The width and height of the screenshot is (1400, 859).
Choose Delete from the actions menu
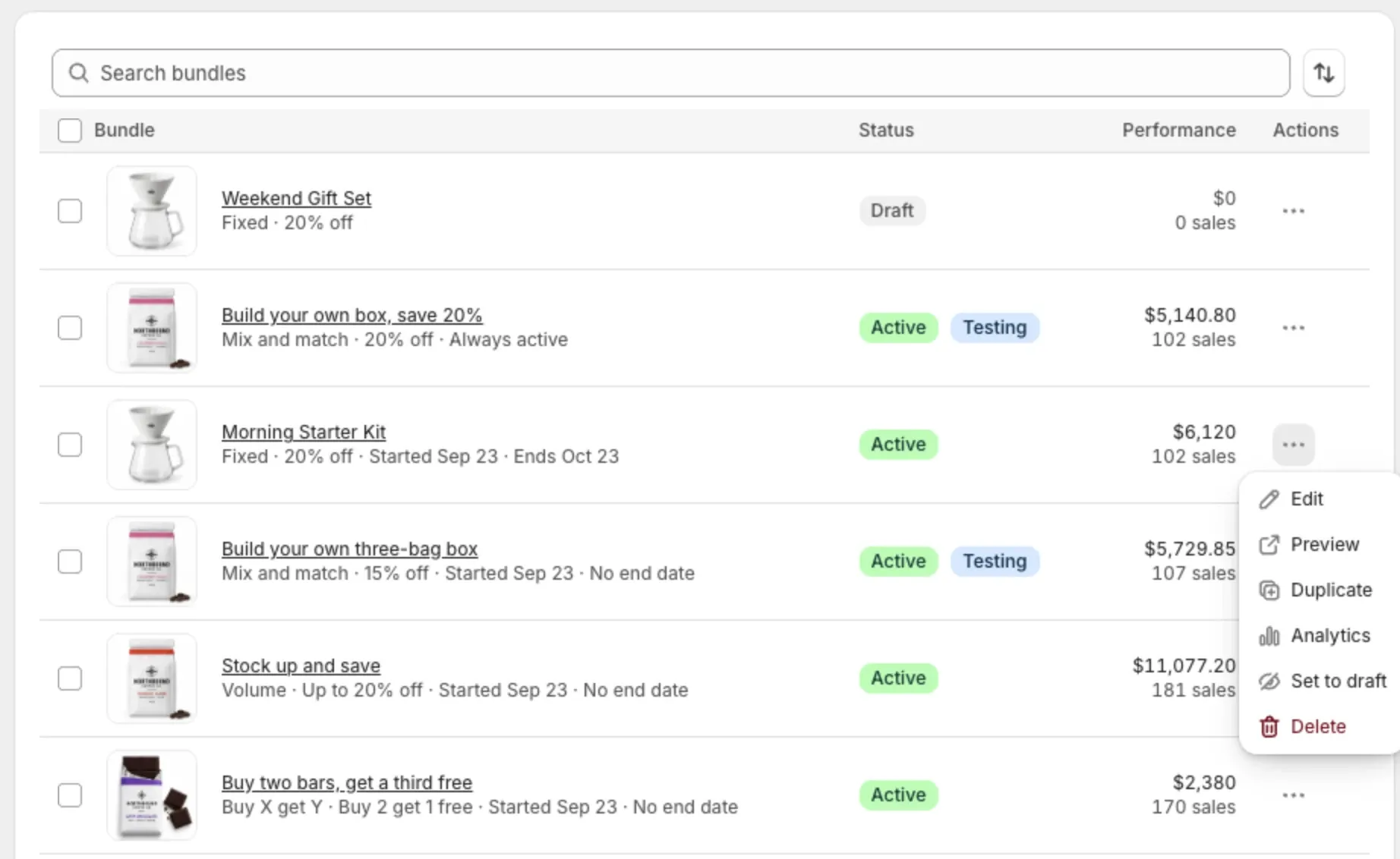1320,727
